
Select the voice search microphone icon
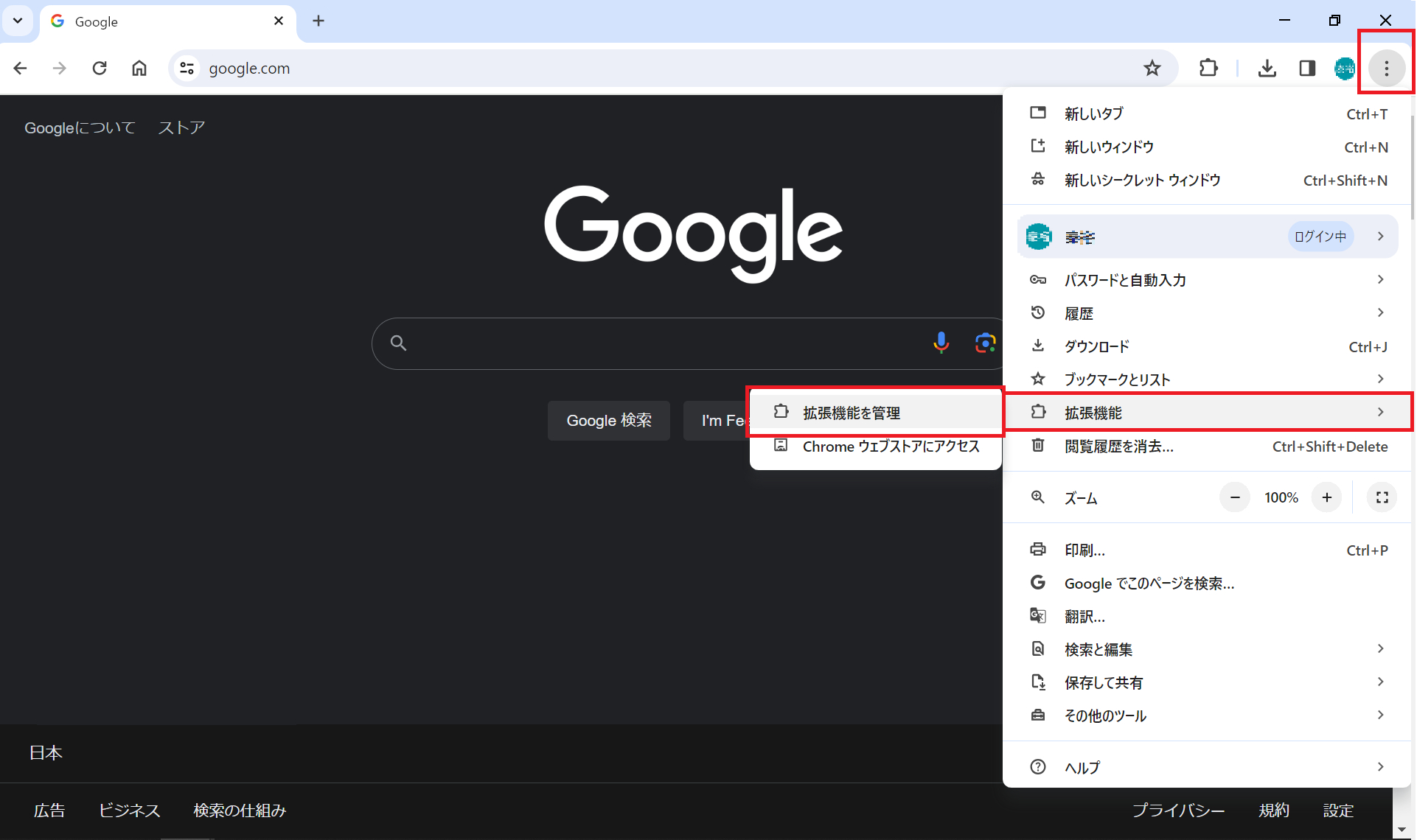pos(941,343)
